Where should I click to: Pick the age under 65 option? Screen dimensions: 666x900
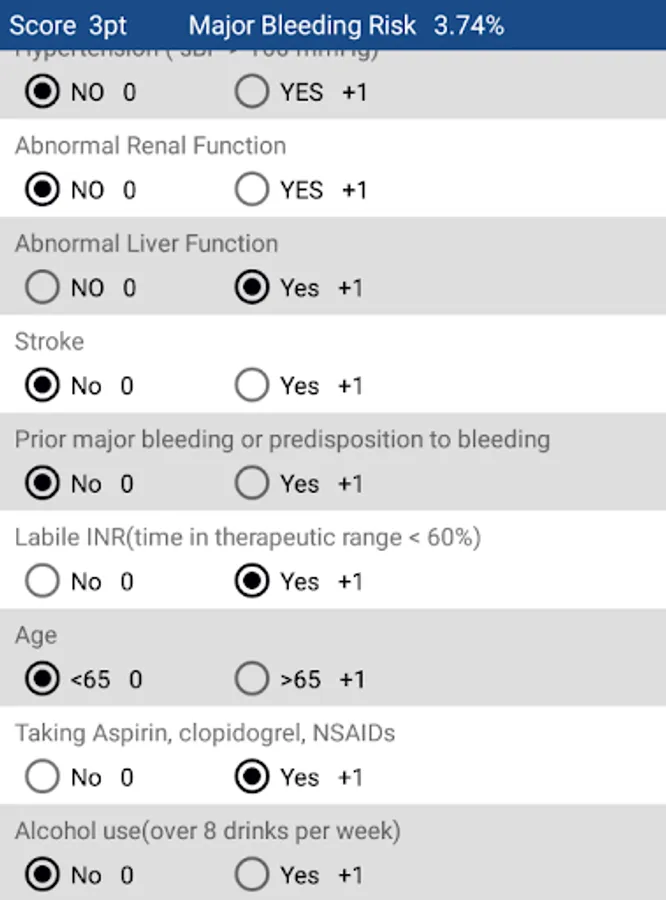pos(42,680)
